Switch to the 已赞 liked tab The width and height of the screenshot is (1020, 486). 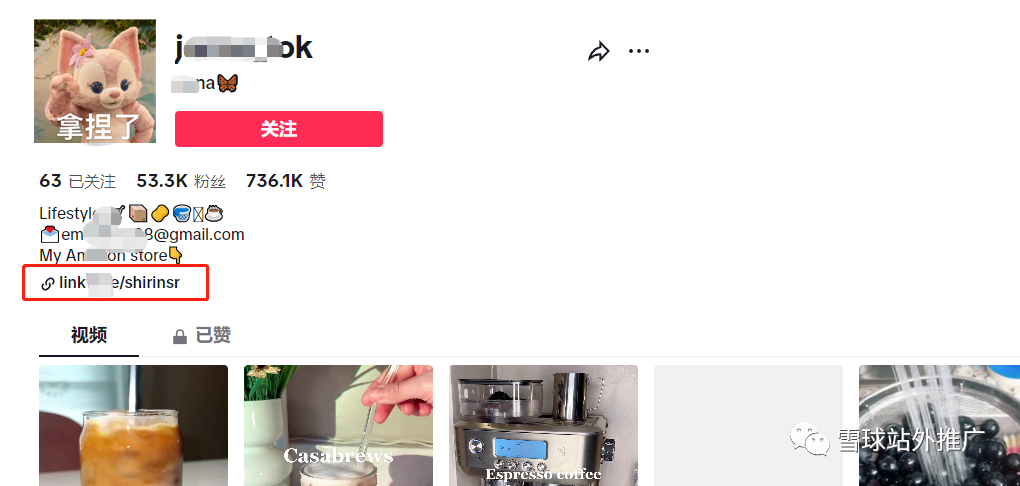pos(201,336)
